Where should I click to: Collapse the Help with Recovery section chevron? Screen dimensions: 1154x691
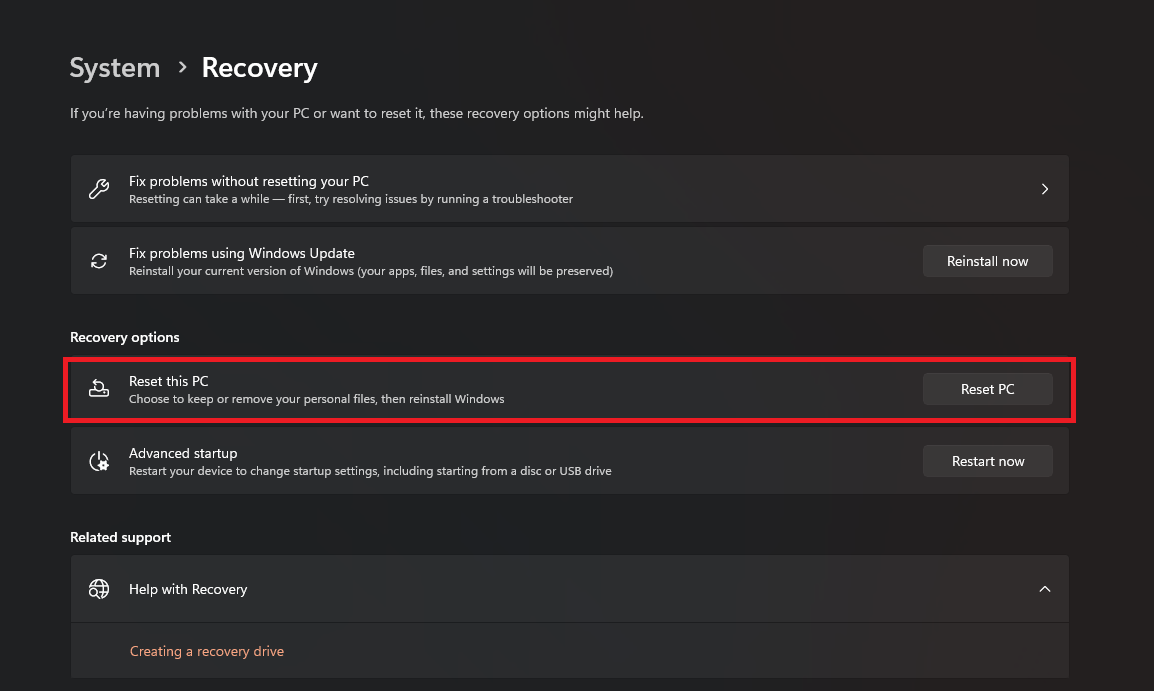[x=1045, y=589]
